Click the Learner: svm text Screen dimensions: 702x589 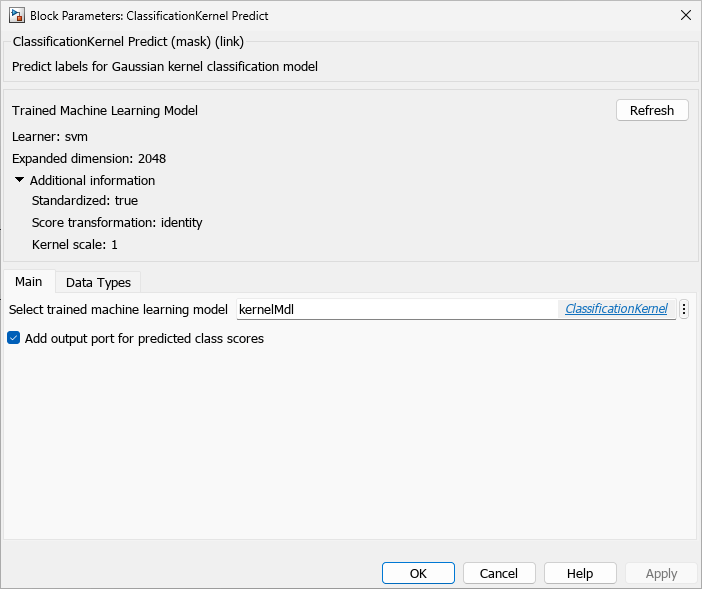[x=50, y=136]
